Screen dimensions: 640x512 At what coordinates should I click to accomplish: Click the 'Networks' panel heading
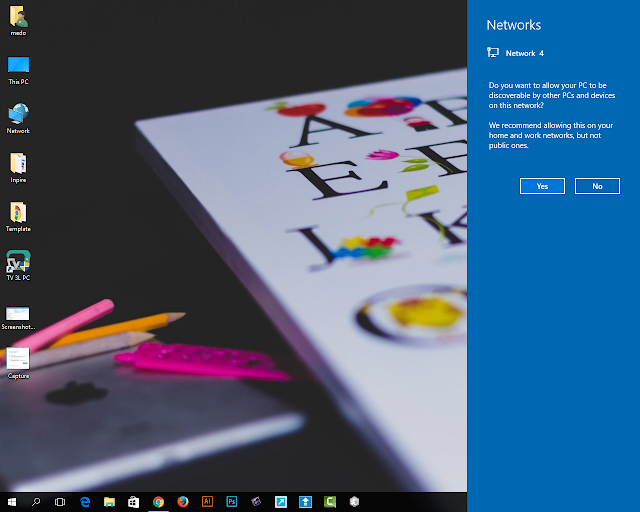tap(513, 25)
